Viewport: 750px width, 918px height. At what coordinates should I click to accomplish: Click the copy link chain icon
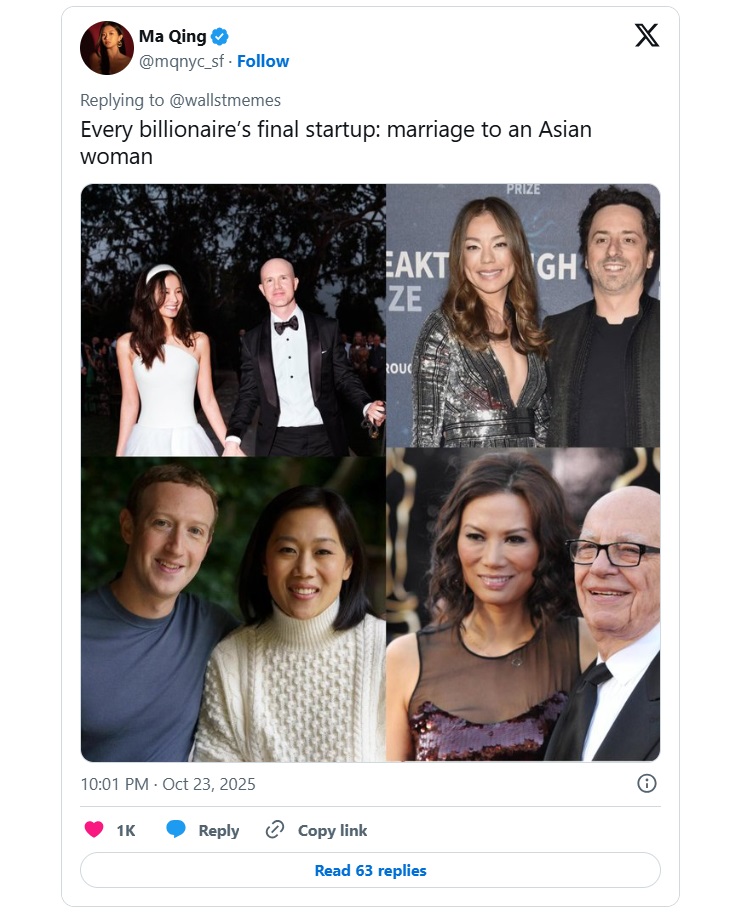(x=275, y=830)
